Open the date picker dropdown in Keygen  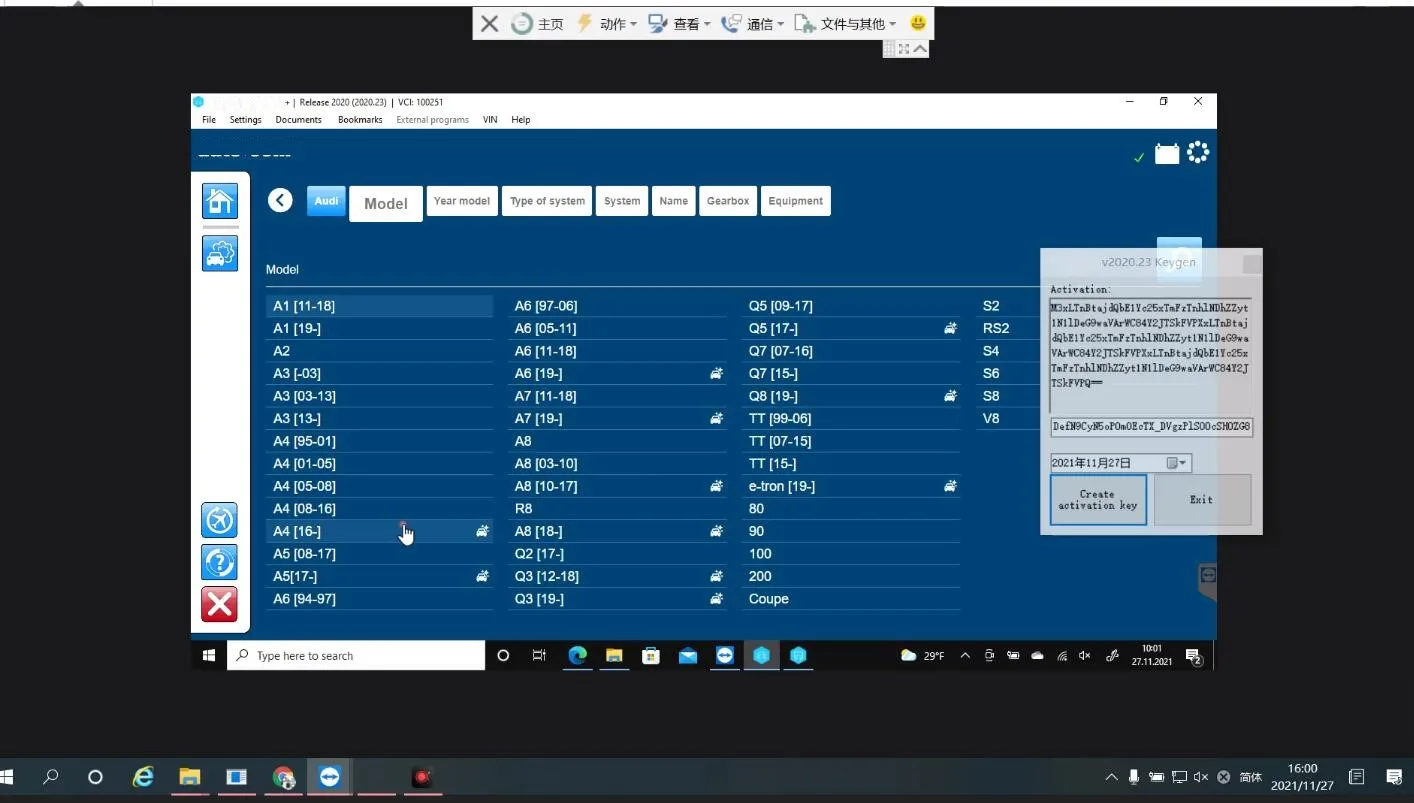tap(1177, 463)
